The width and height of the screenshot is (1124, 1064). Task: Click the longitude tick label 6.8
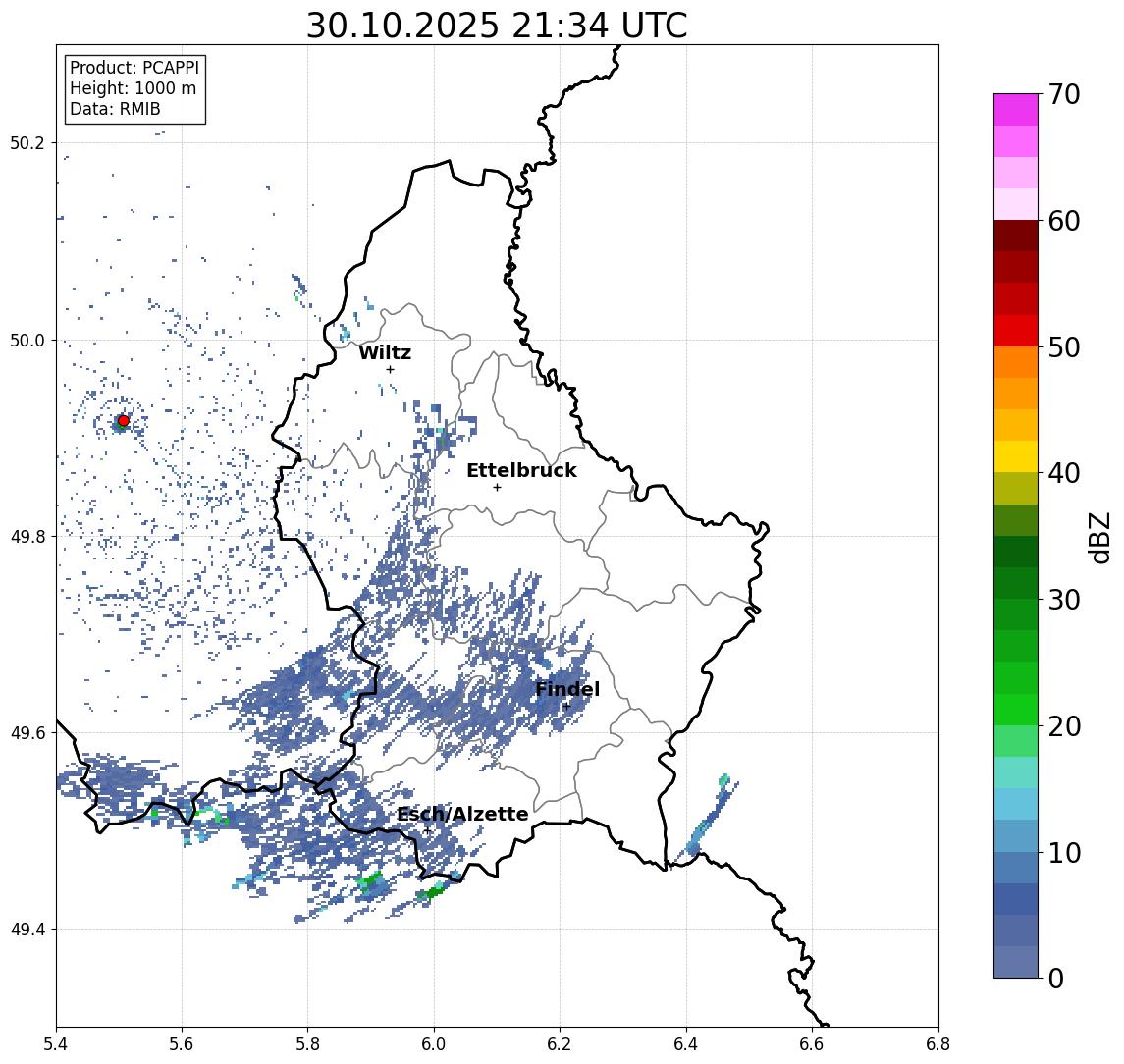click(x=937, y=1044)
